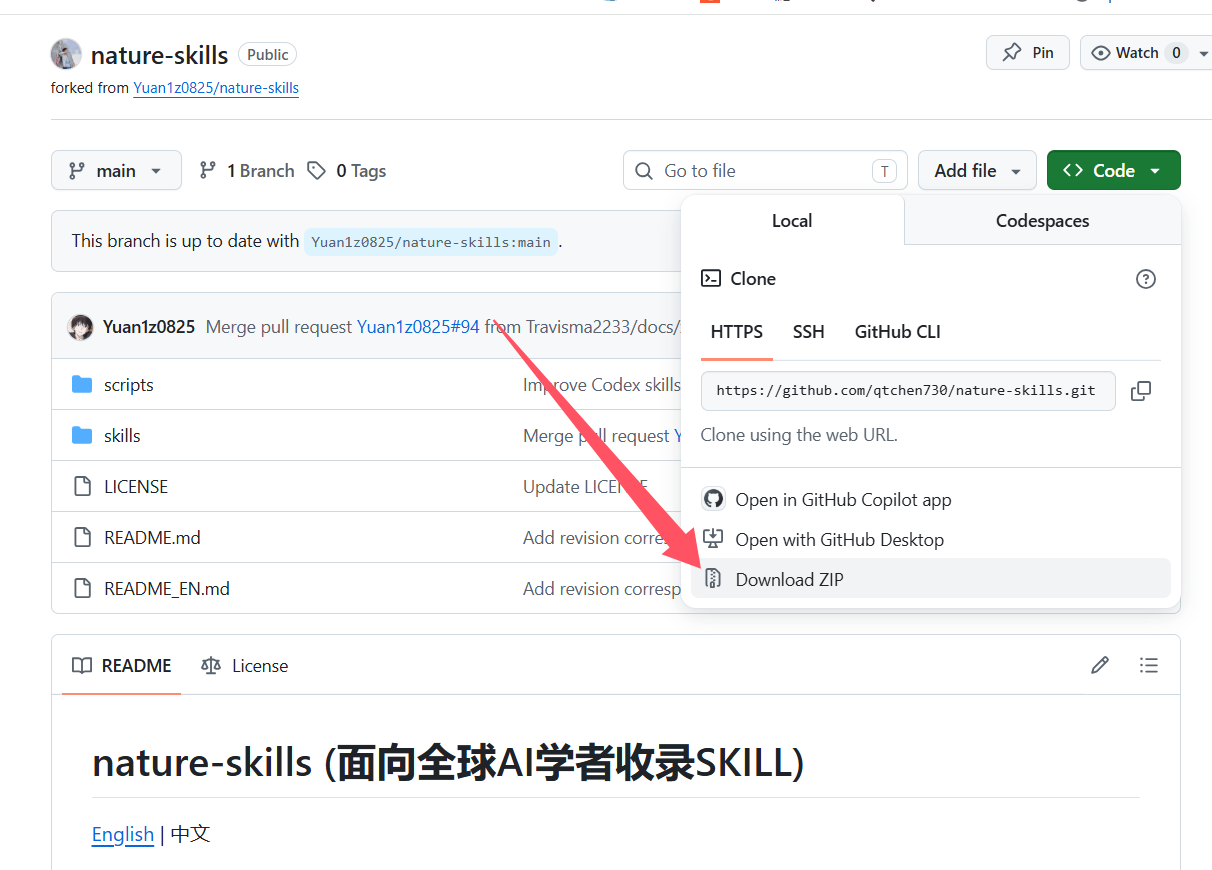Click the Yuan1z0825 commit author name
1212x870 pixels.
[149, 327]
